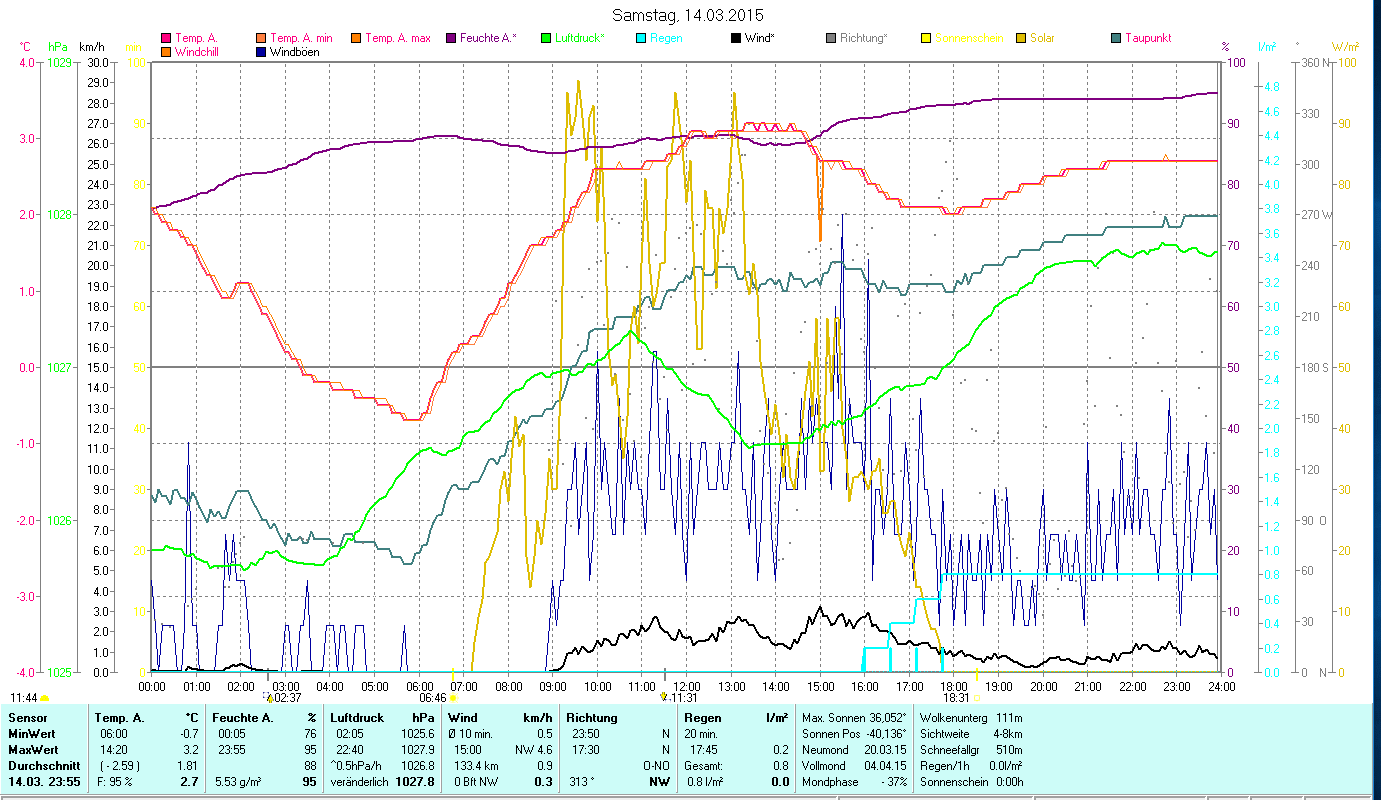Click the black Wind* legend swatch

tap(735, 39)
